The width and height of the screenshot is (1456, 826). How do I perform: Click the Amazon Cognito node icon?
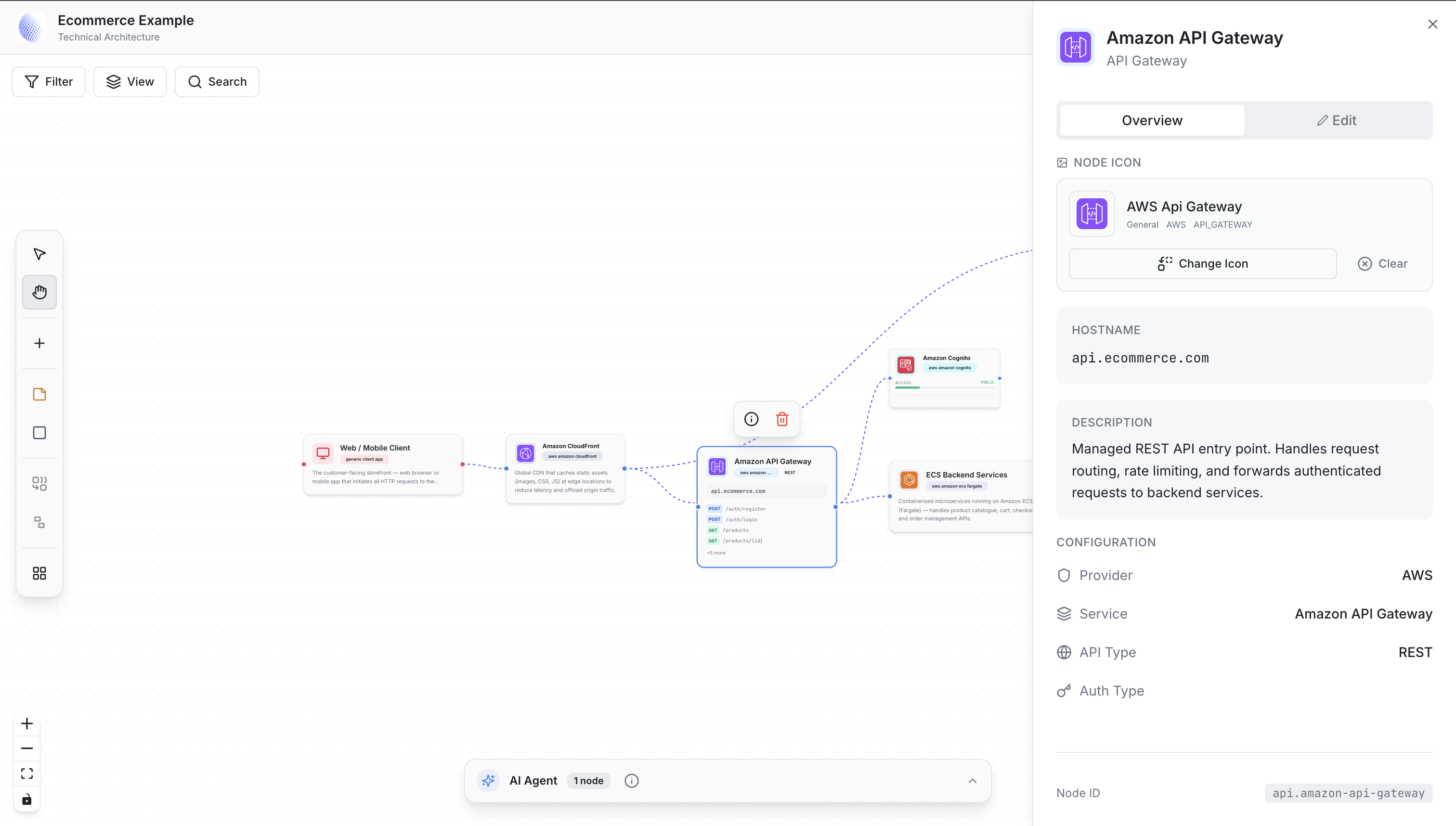point(906,365)
